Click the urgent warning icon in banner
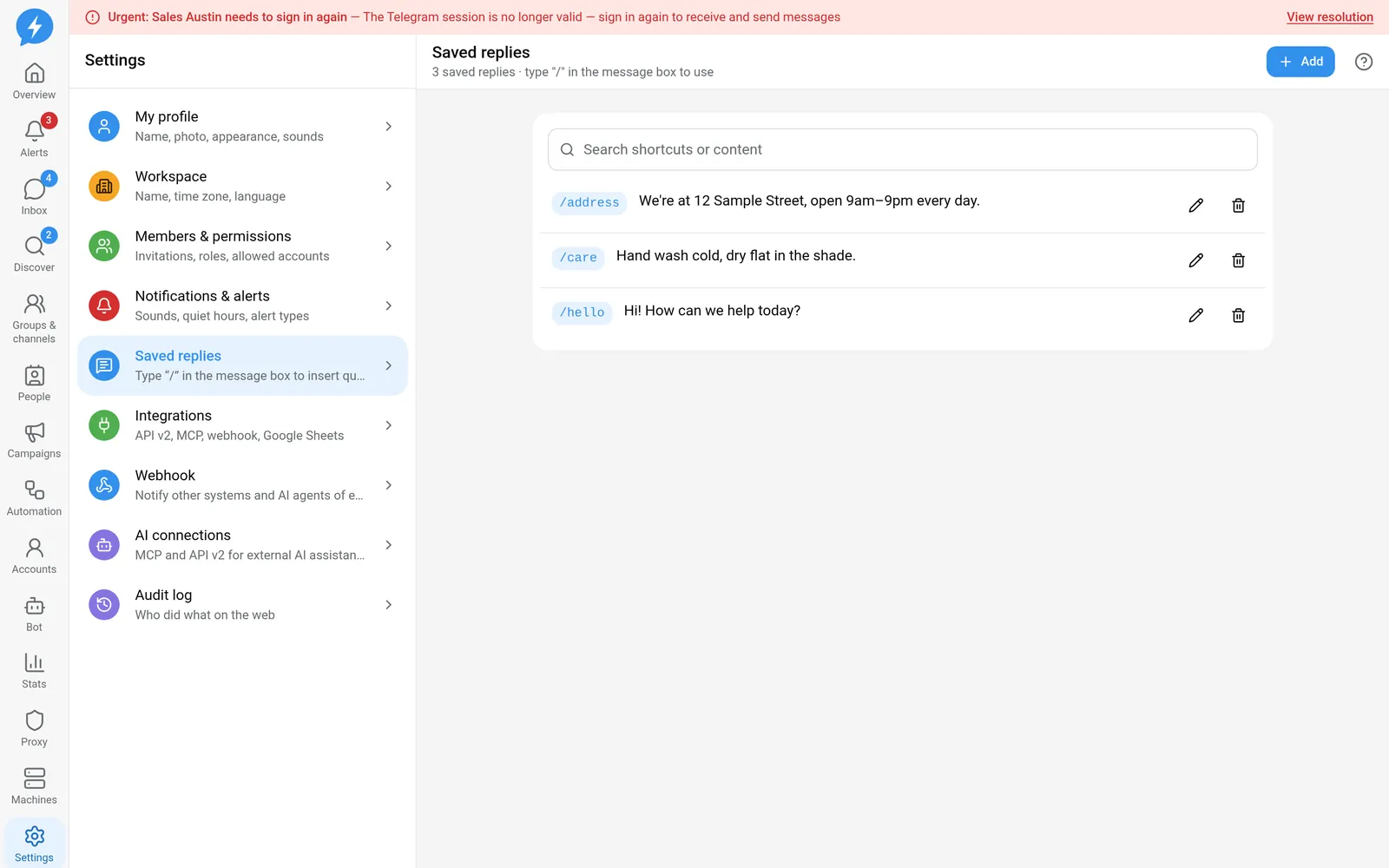This screenshot has width=1389, height=868. click(x=93, y=17)
